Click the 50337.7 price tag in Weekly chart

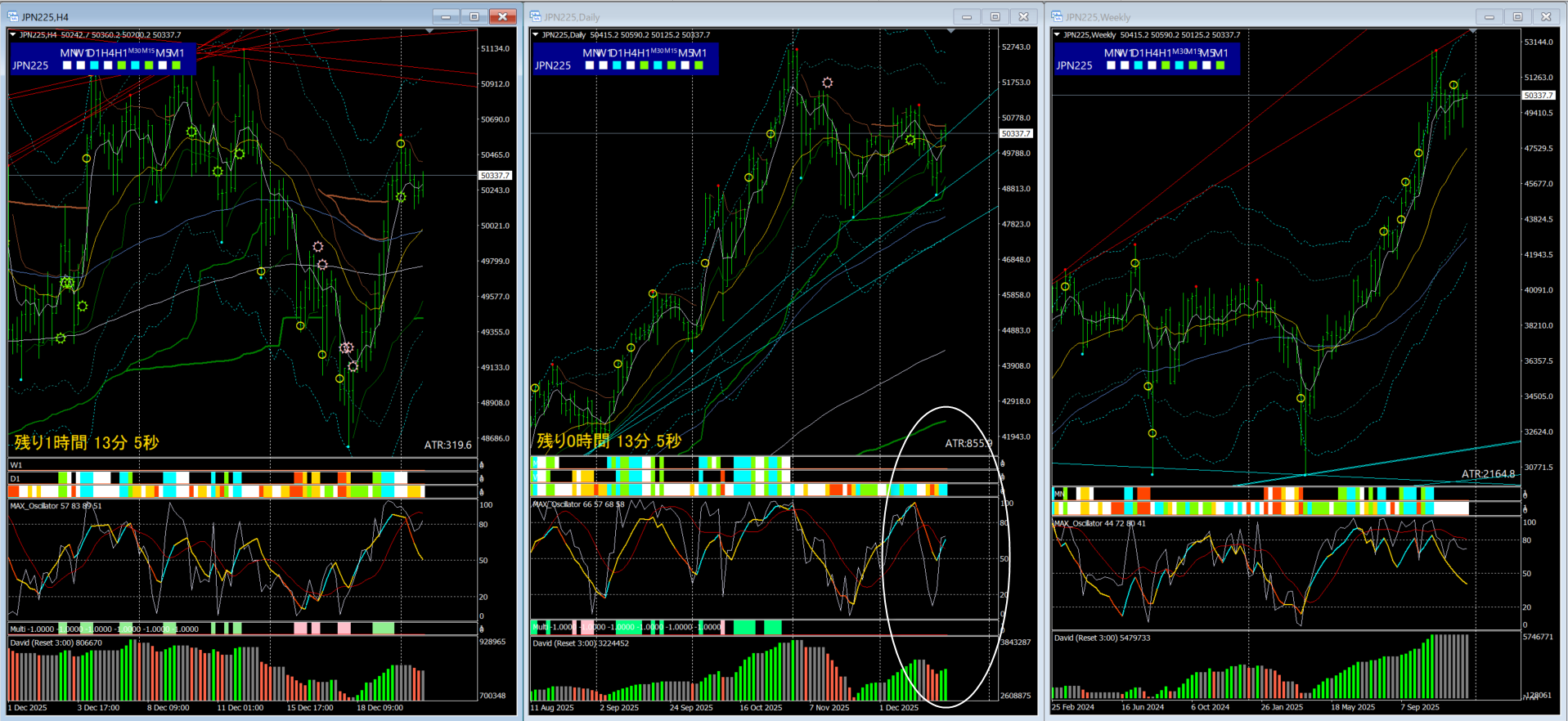tap(1538, 96)
